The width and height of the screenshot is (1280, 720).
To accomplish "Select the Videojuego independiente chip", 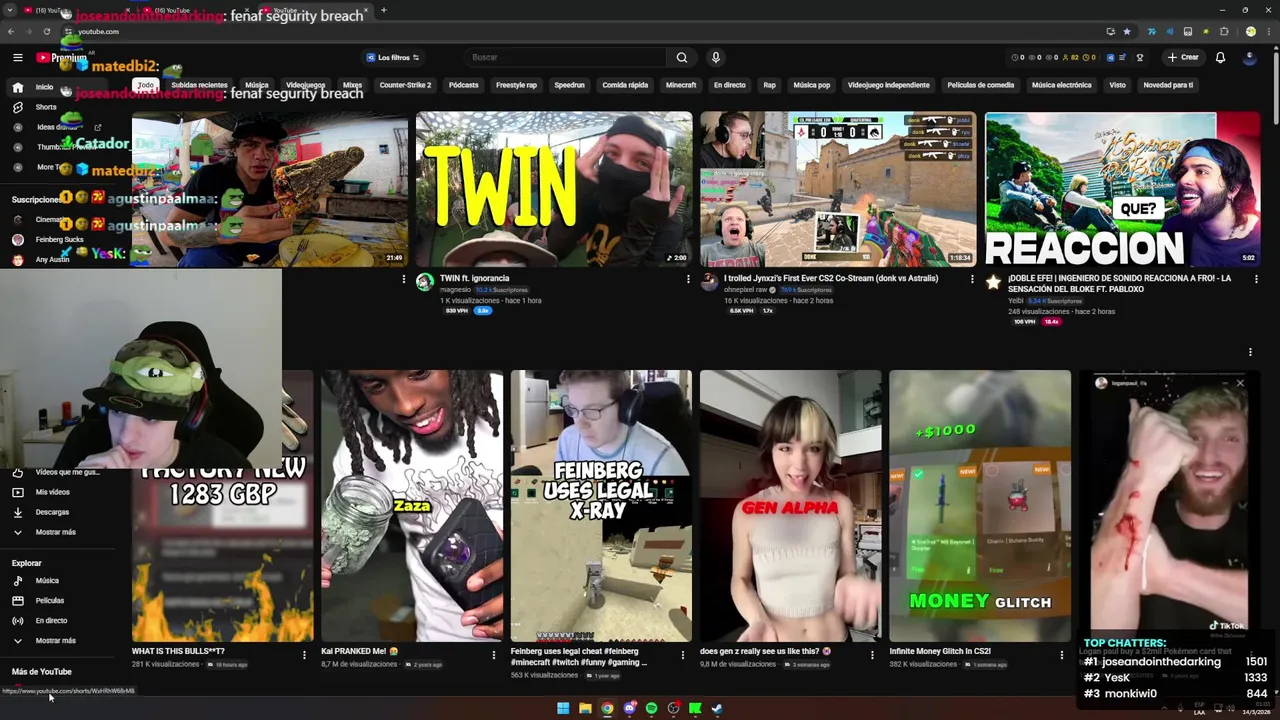I will (x=888, y=85).
